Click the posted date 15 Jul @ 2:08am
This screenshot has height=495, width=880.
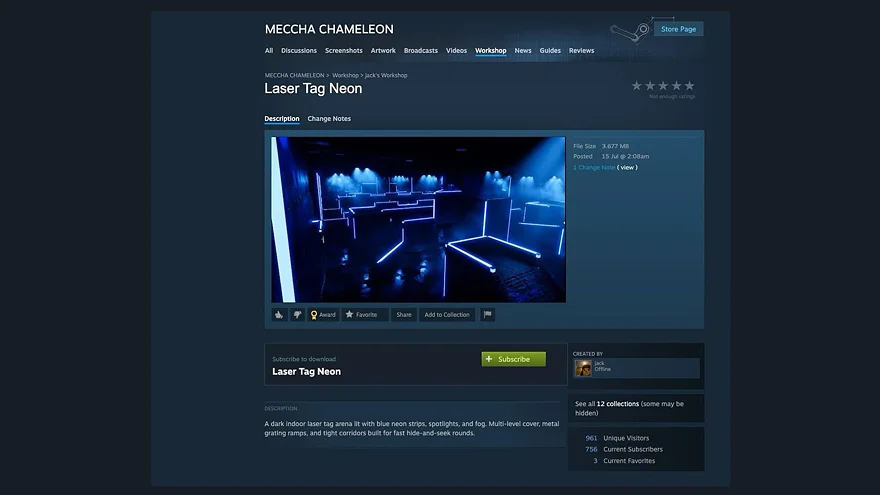tap(625, 157)
